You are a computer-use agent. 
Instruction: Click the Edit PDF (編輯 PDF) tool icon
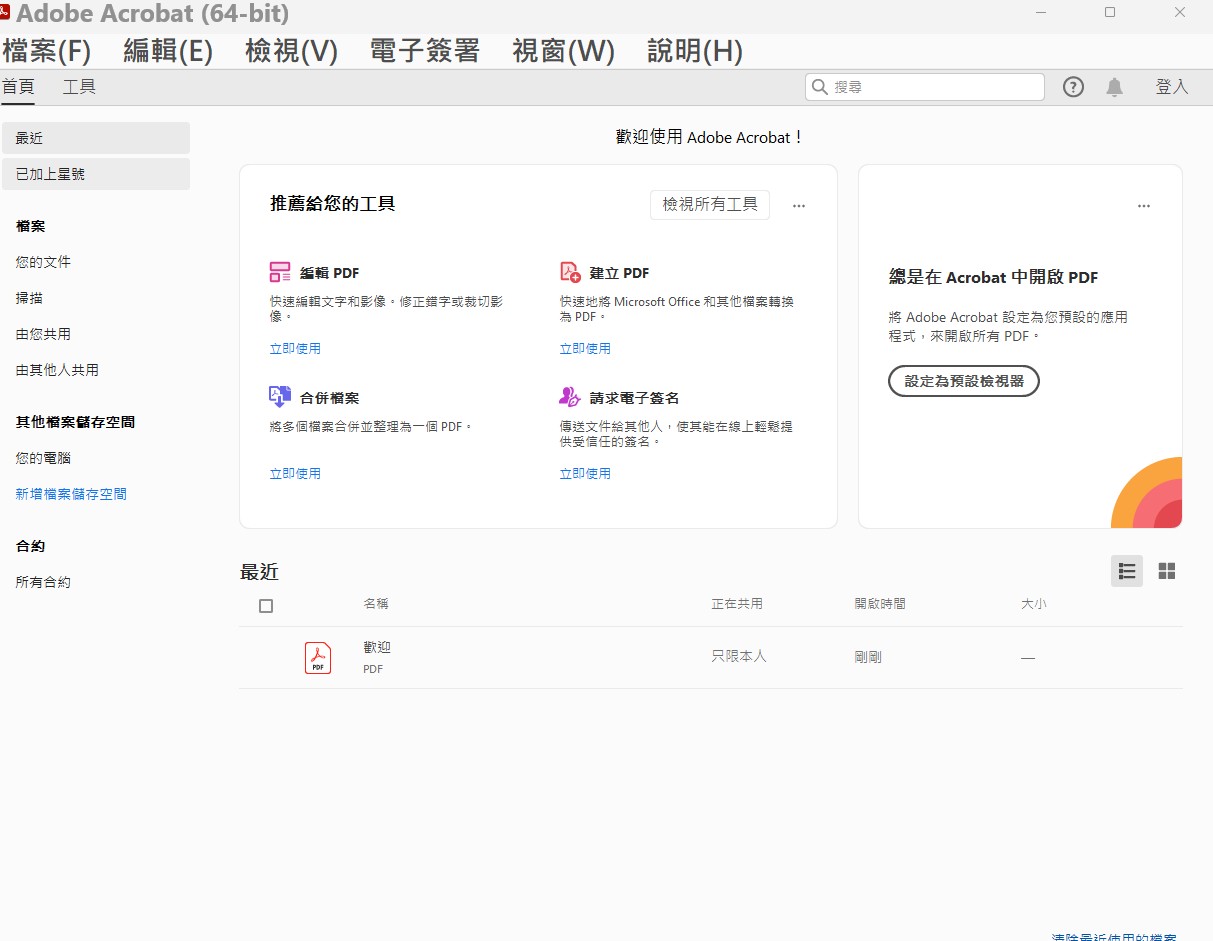tap(280, 272)
